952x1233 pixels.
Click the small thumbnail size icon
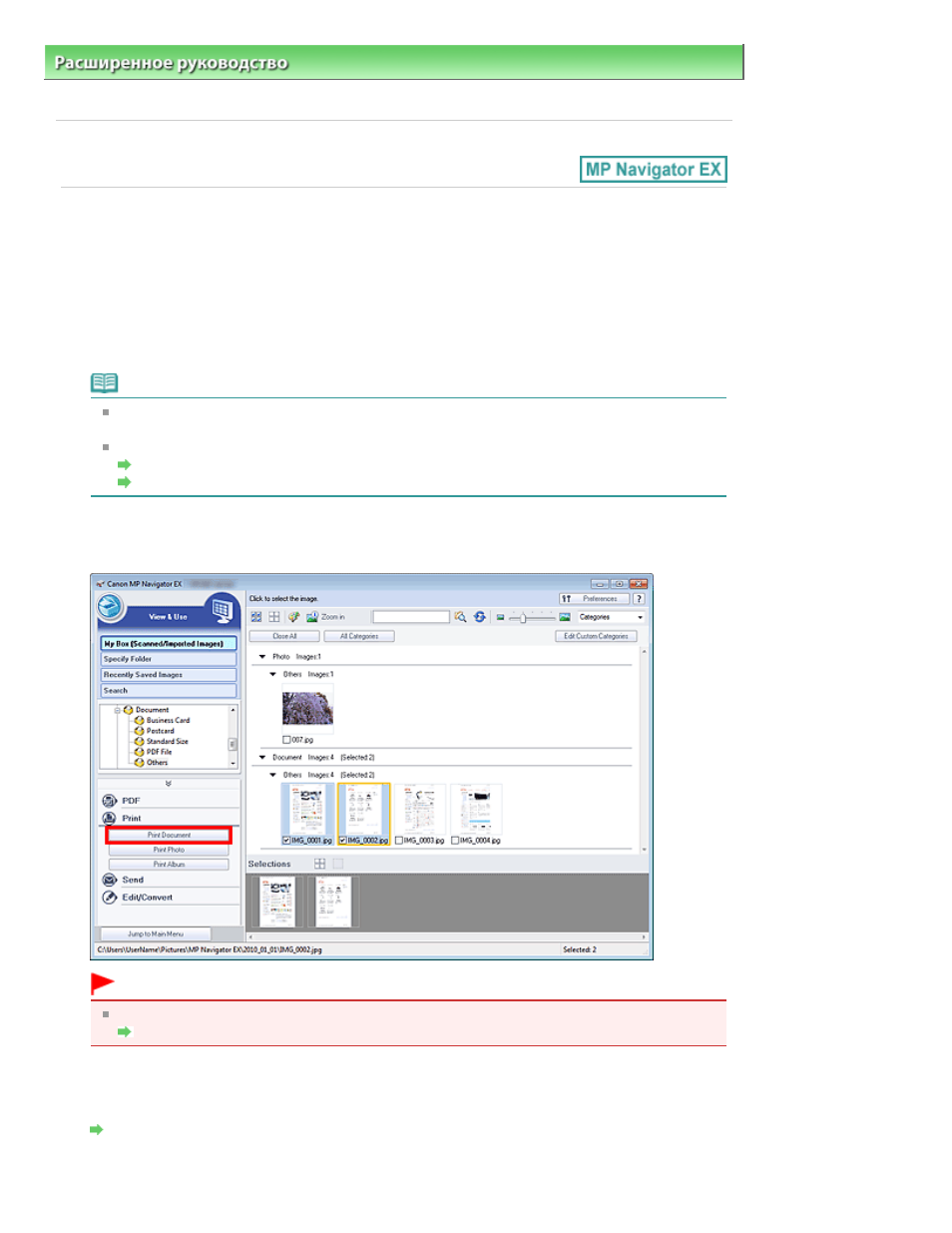point(501,617)
